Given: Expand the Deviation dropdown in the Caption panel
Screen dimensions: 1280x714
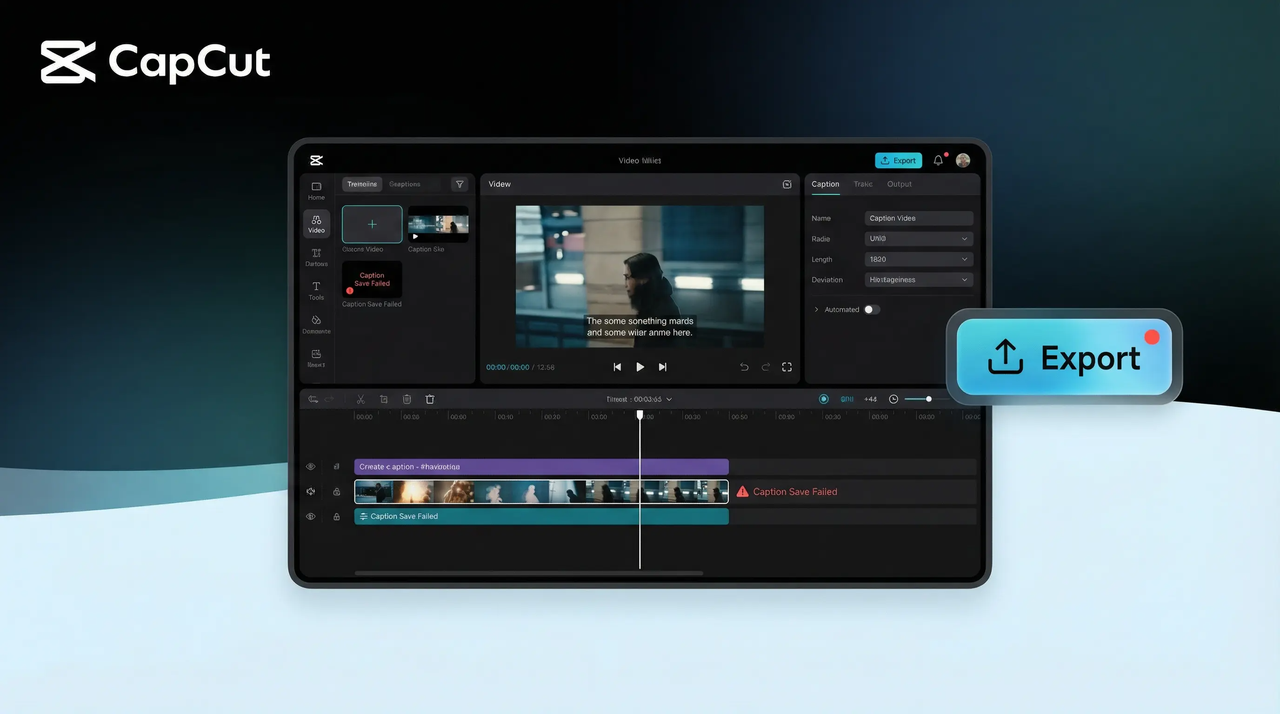Looking at the screenshot, I should (x=918, y=280).
